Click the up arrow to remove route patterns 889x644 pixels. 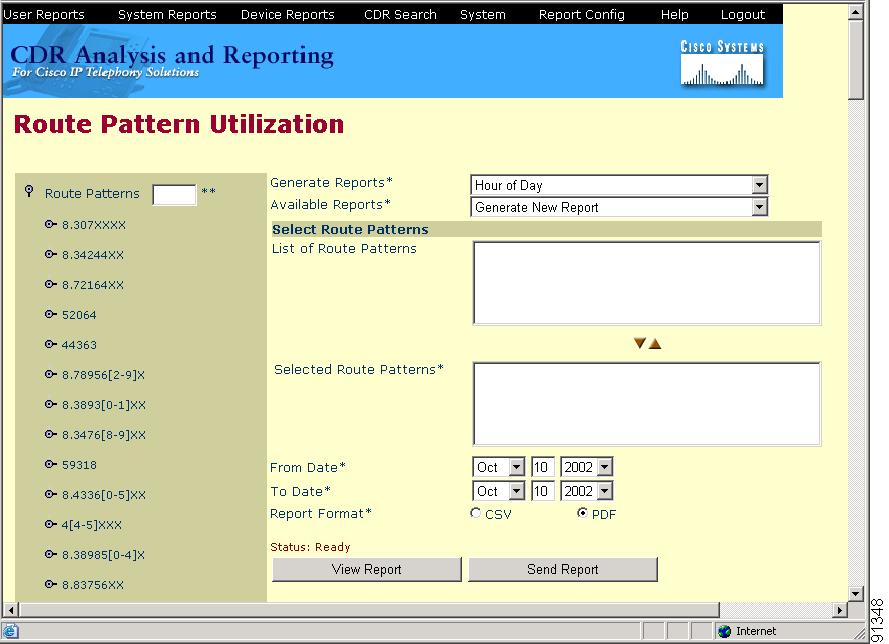[655, 344]
